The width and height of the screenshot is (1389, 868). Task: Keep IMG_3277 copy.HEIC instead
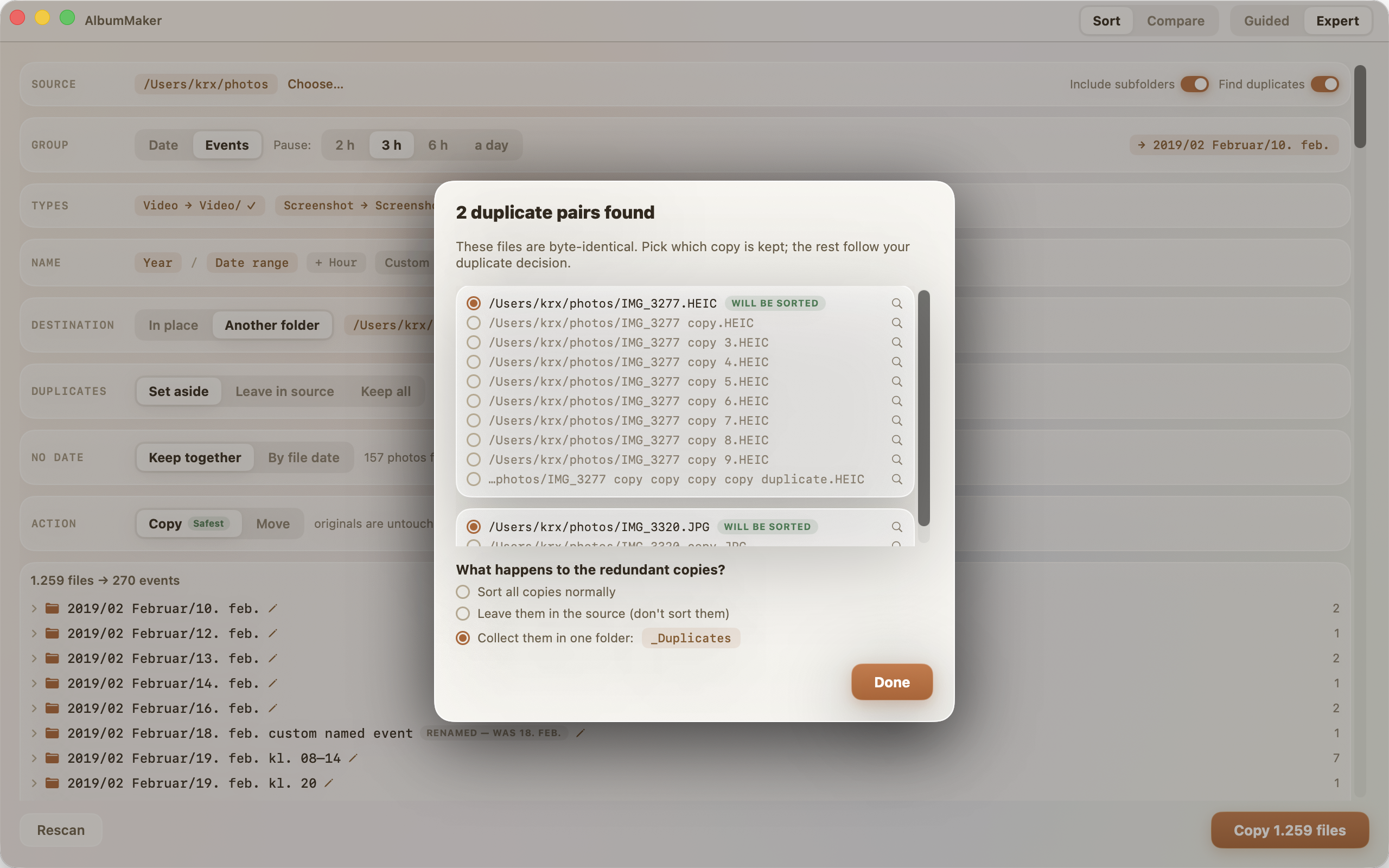pyautogui.click(x=474, y=323)
